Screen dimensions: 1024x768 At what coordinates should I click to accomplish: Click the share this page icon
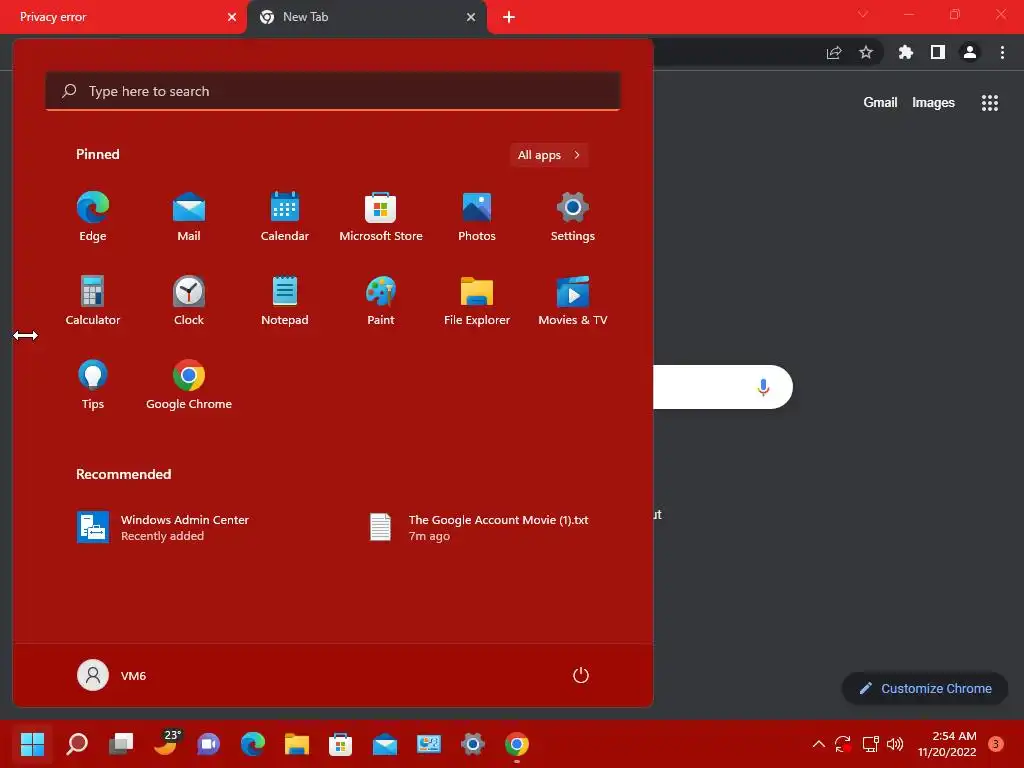coord(834,52)
